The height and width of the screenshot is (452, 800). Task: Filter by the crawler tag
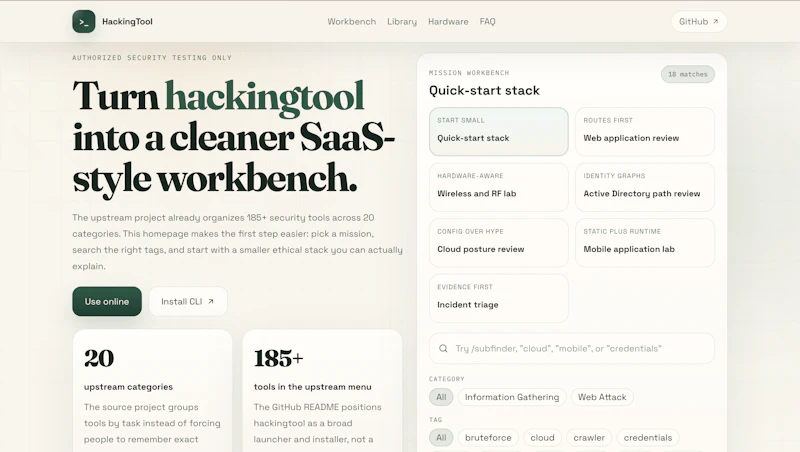coord(589,438)
